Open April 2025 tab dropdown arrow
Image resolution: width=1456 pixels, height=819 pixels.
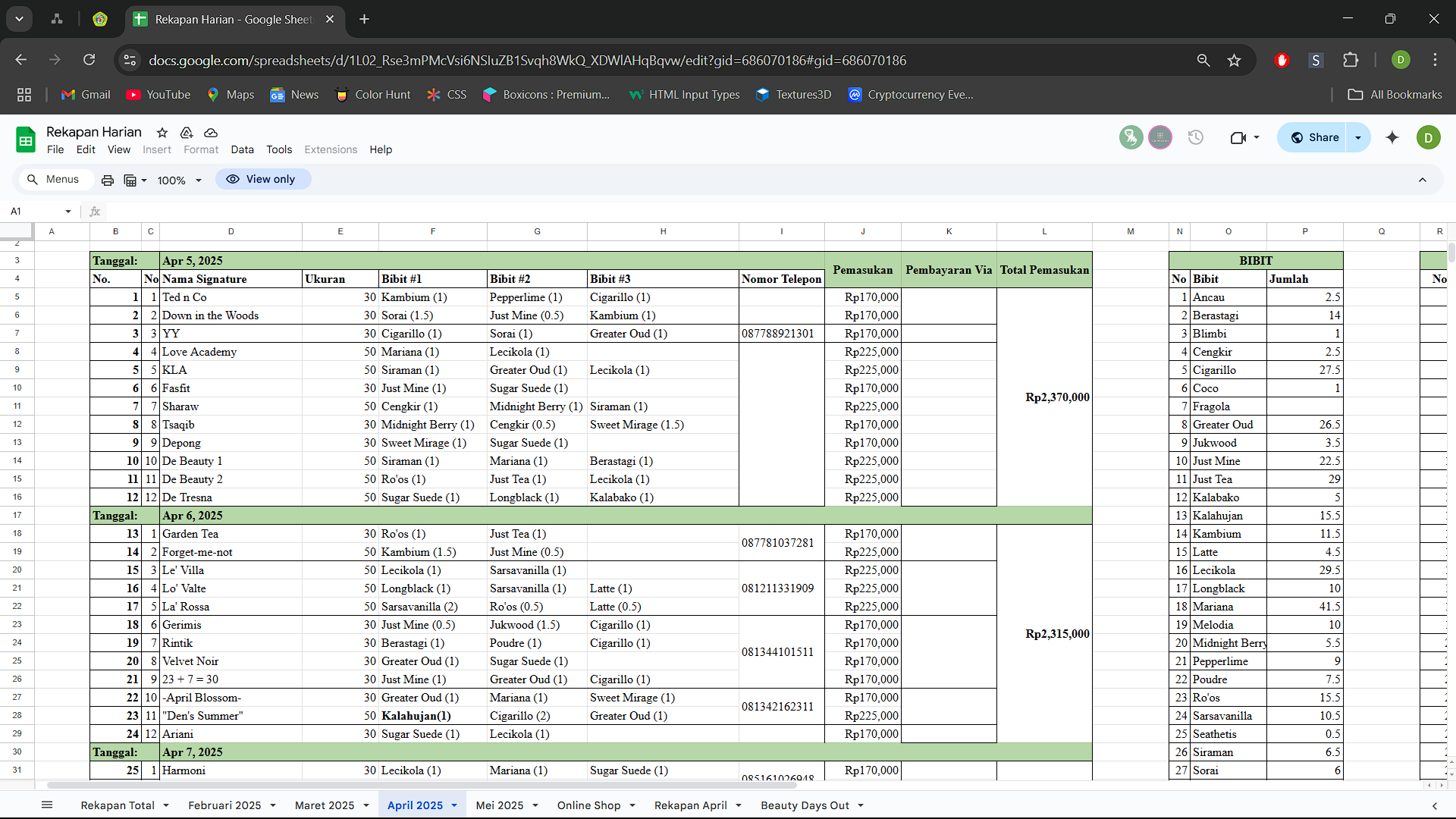pyautogui.click(x=454, y=806)
